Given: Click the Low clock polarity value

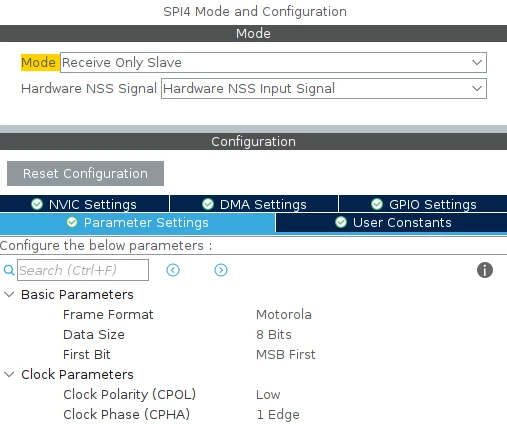Looking at the screenshot, I should pos(268,394).
